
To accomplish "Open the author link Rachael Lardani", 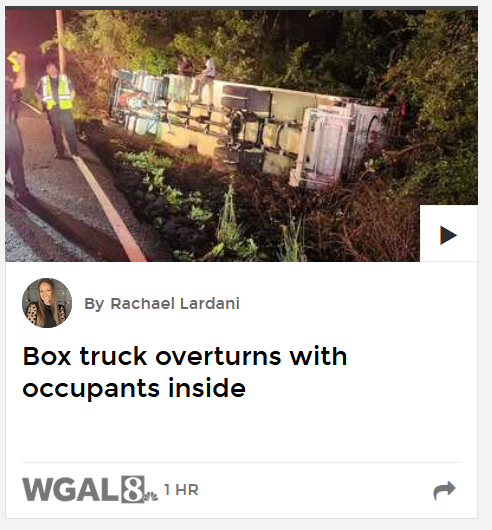I will tap(175, 303).
